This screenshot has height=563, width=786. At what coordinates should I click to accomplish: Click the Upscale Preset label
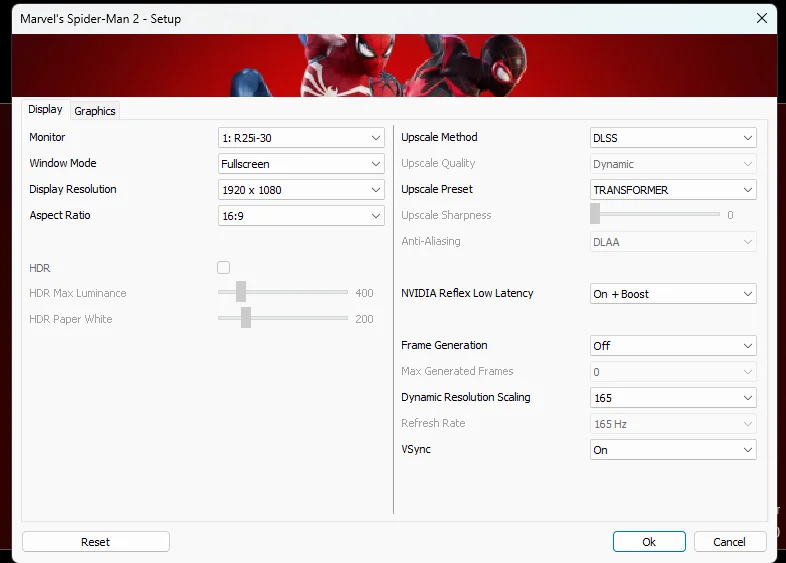[x=437, y=190]
